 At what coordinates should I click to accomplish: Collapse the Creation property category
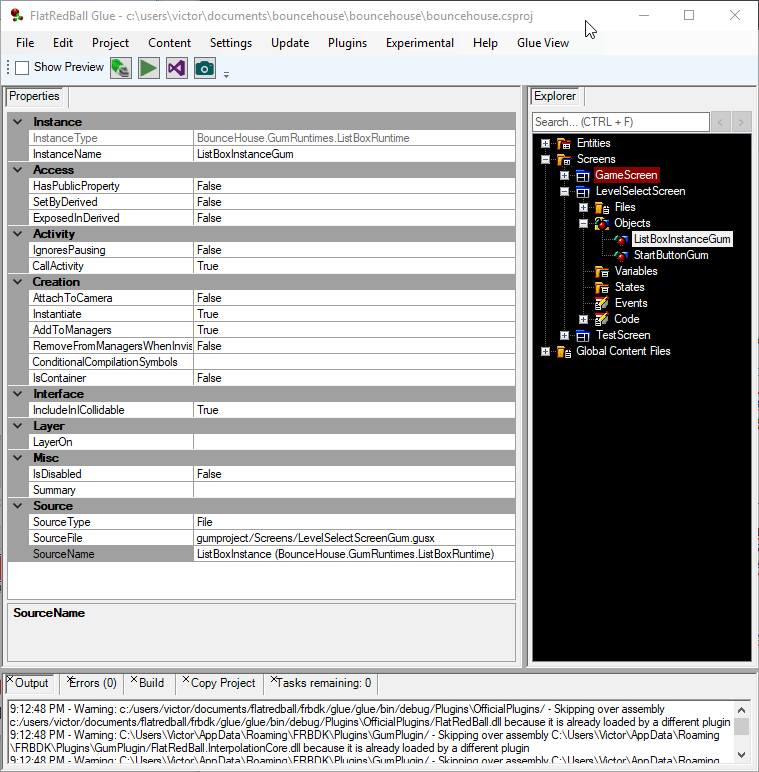tap(18, 282)
